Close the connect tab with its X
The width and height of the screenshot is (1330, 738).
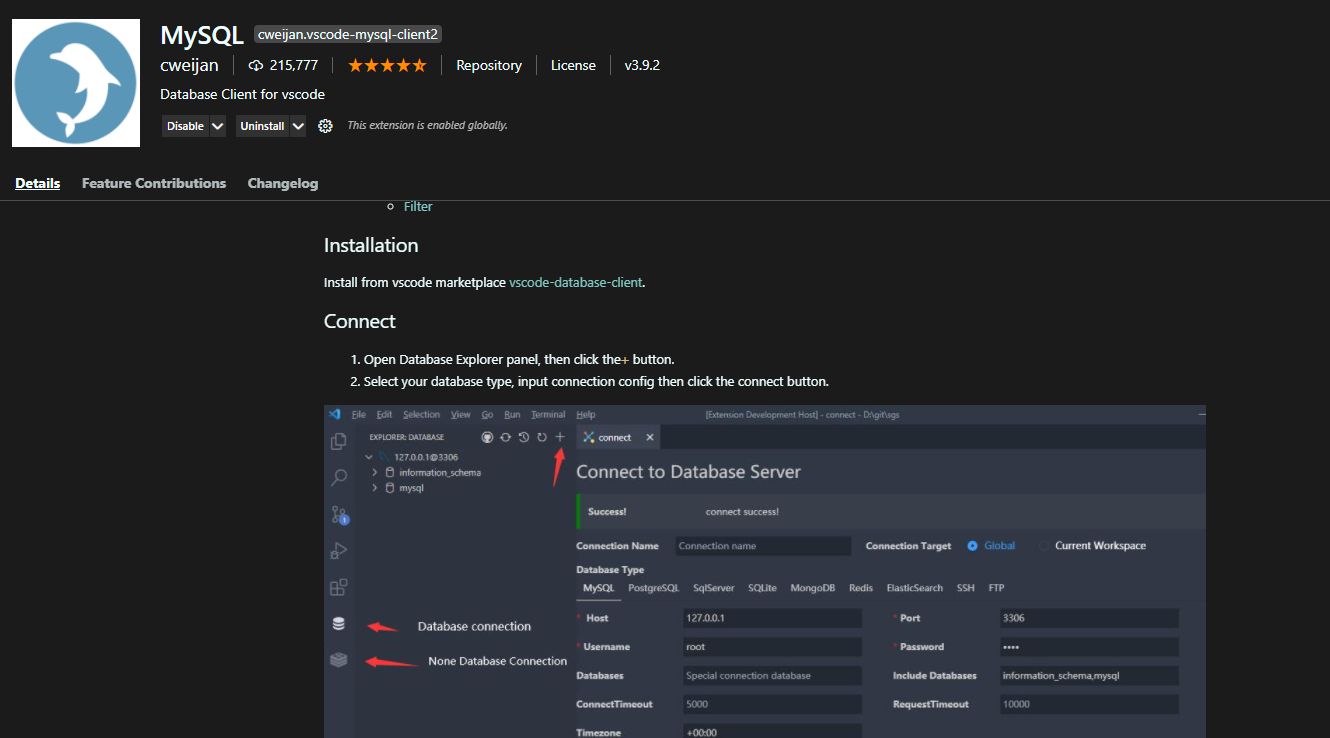click(650, 437)
